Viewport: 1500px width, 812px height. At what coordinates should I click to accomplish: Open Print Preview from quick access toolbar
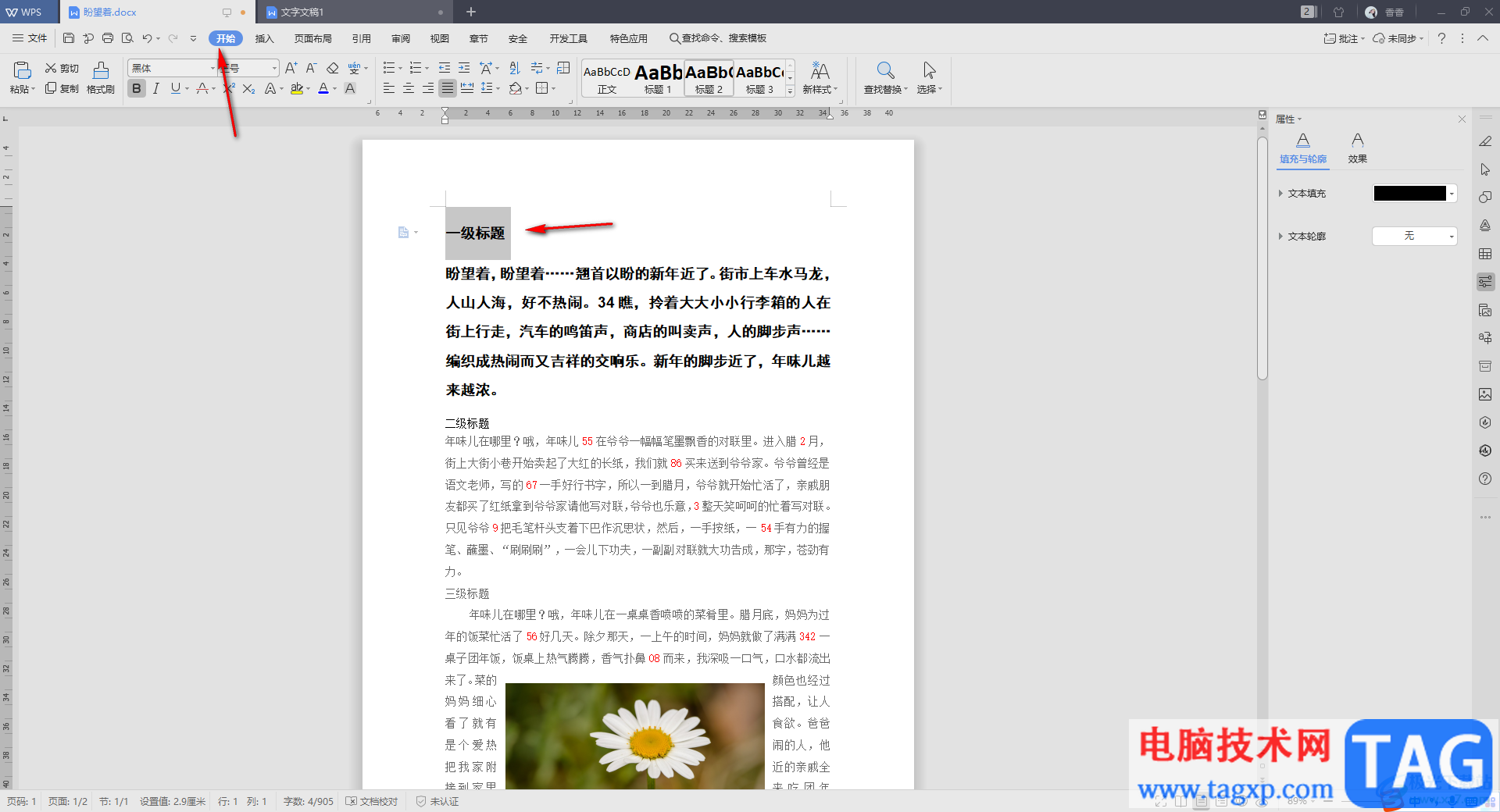coord(127,38)
